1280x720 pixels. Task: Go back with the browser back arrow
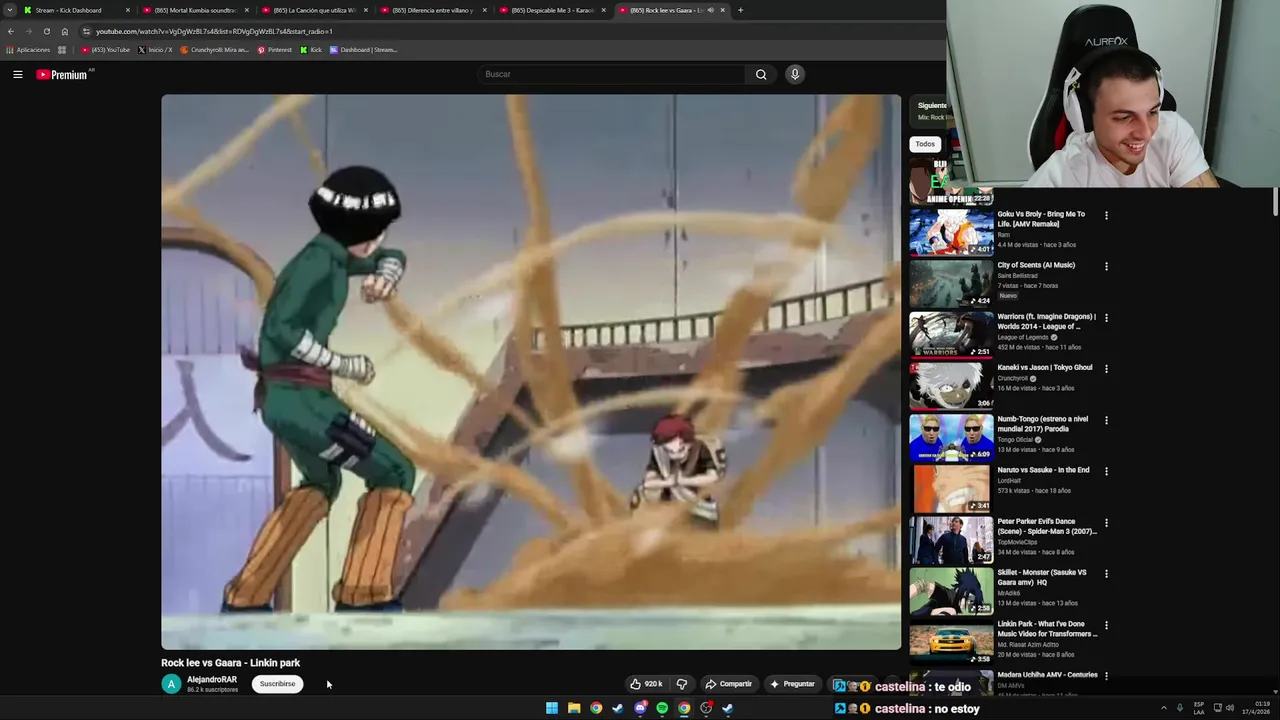[11, 31]
